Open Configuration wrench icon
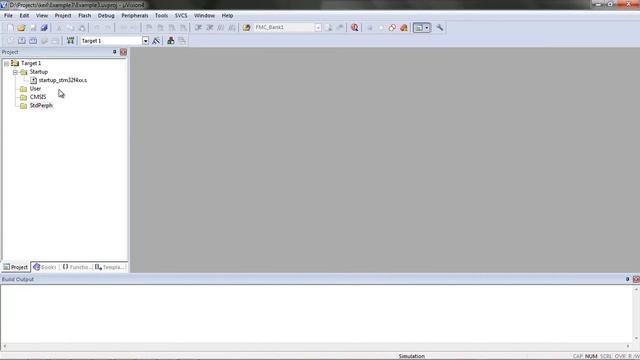The width and height of the screenshot is (640, 360). 440,28
